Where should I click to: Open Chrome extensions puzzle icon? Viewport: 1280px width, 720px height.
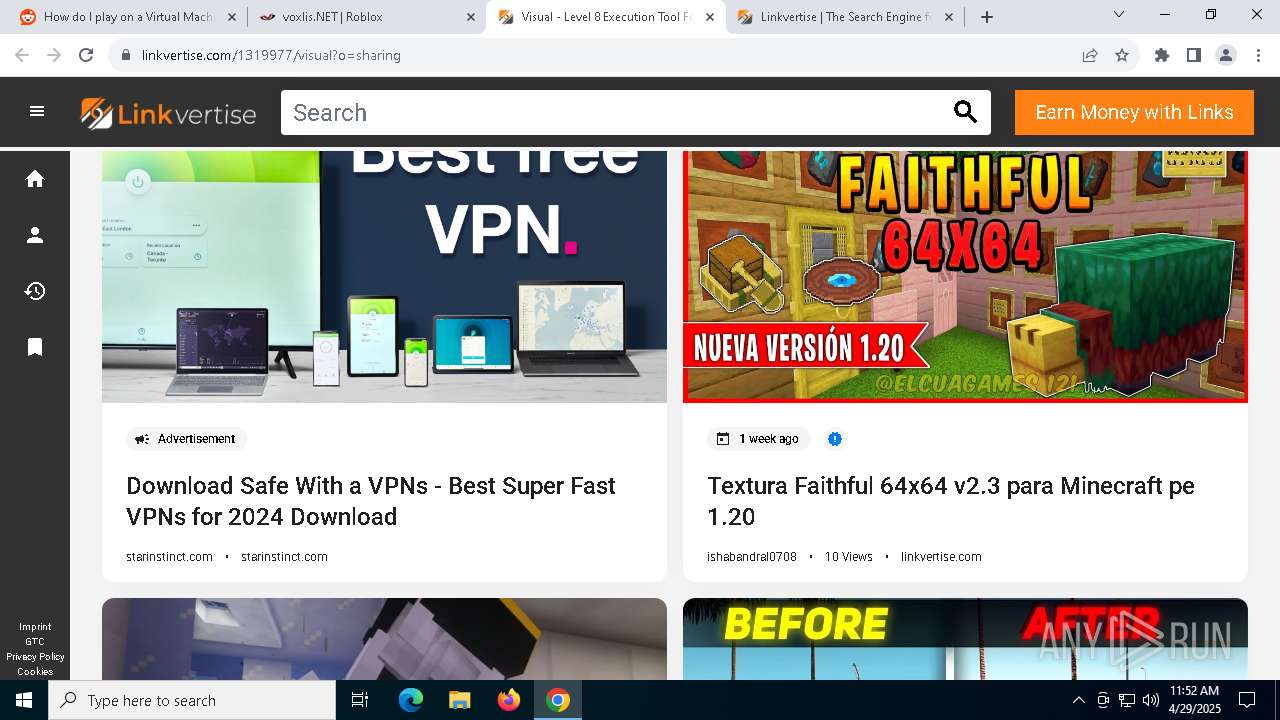click(1162, 55)
